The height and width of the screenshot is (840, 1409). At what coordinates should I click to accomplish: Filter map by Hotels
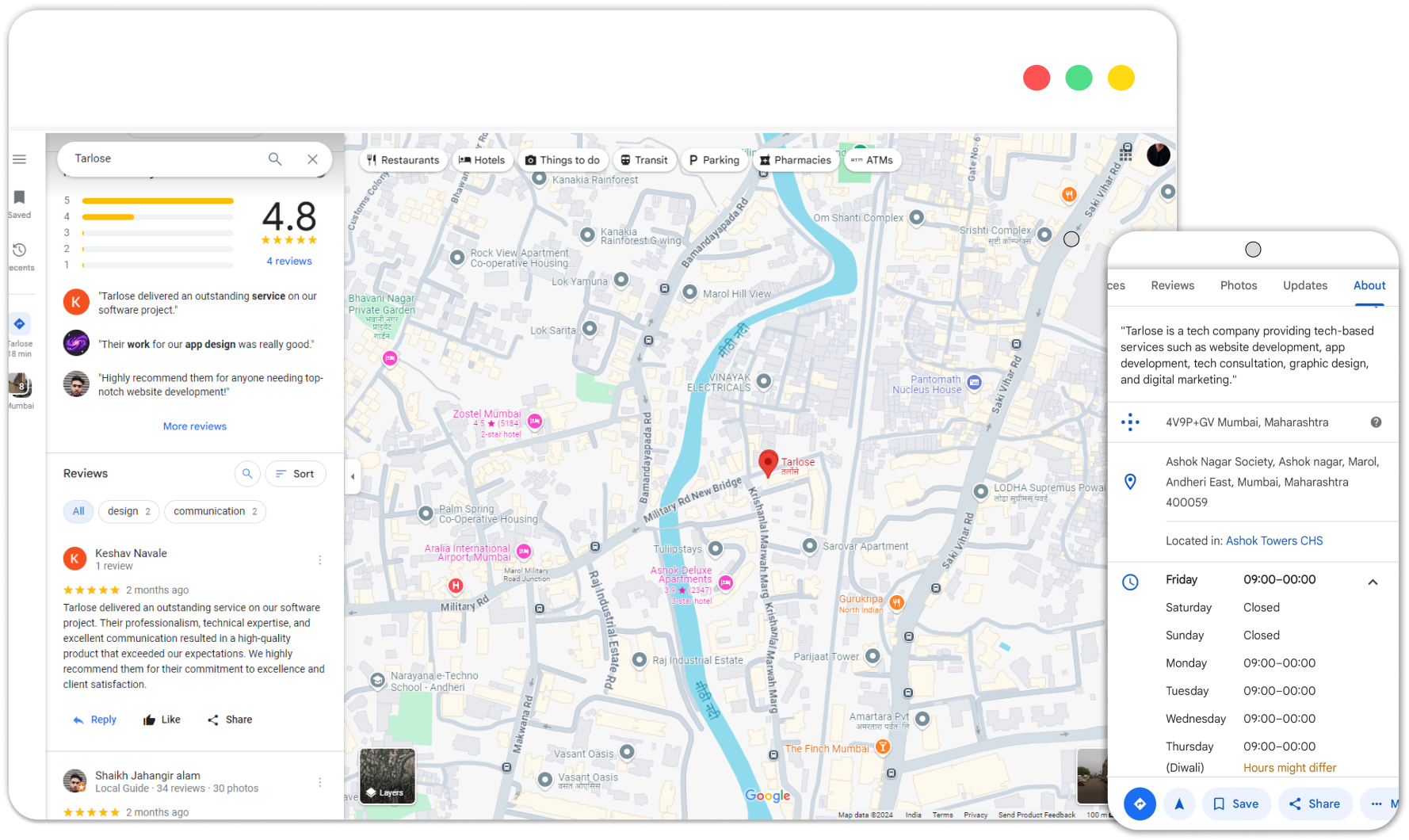point(482,160)
